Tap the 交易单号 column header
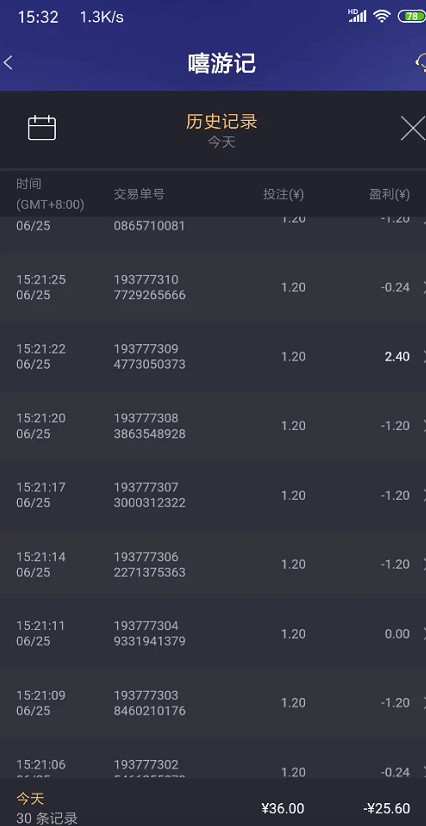The image size is (426, 826). 139,194
